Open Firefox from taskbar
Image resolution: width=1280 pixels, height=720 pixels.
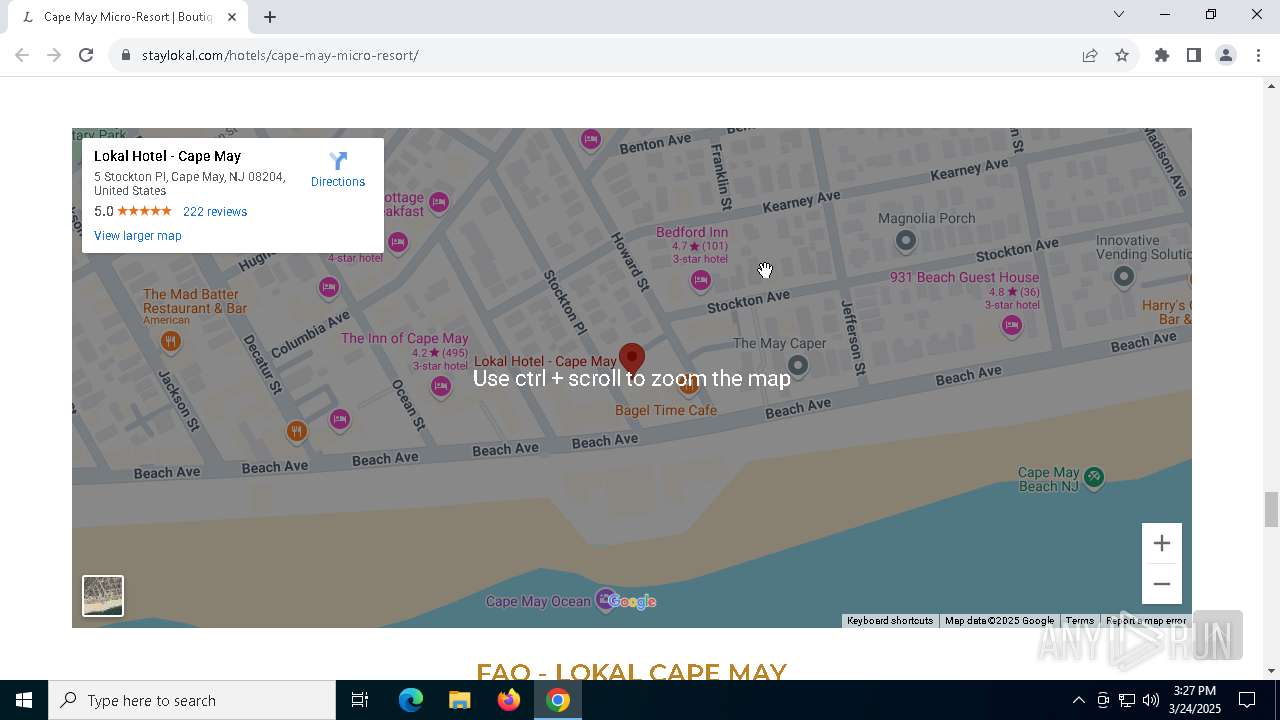509,700
